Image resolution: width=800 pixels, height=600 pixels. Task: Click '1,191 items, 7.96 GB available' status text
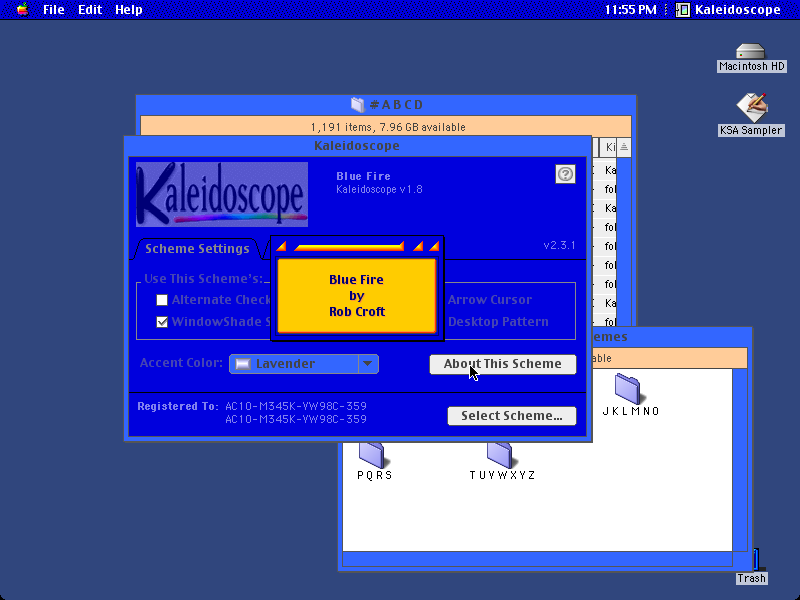[388, 127]
